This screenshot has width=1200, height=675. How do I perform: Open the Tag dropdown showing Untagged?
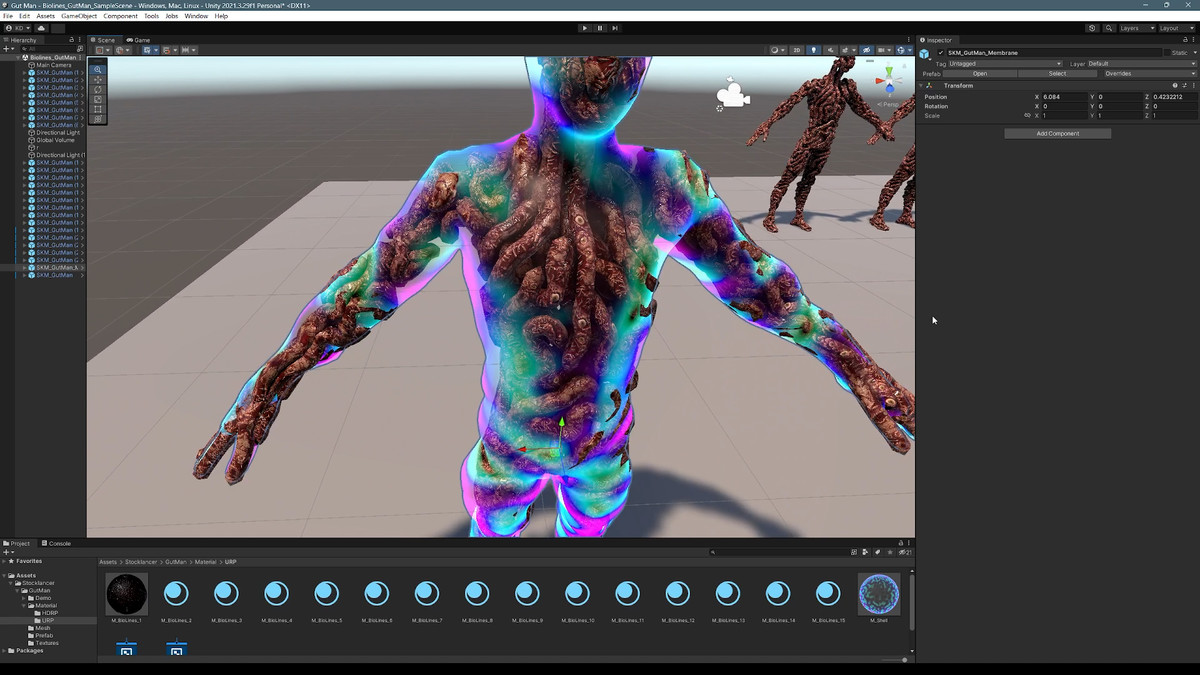point(1004,64)
